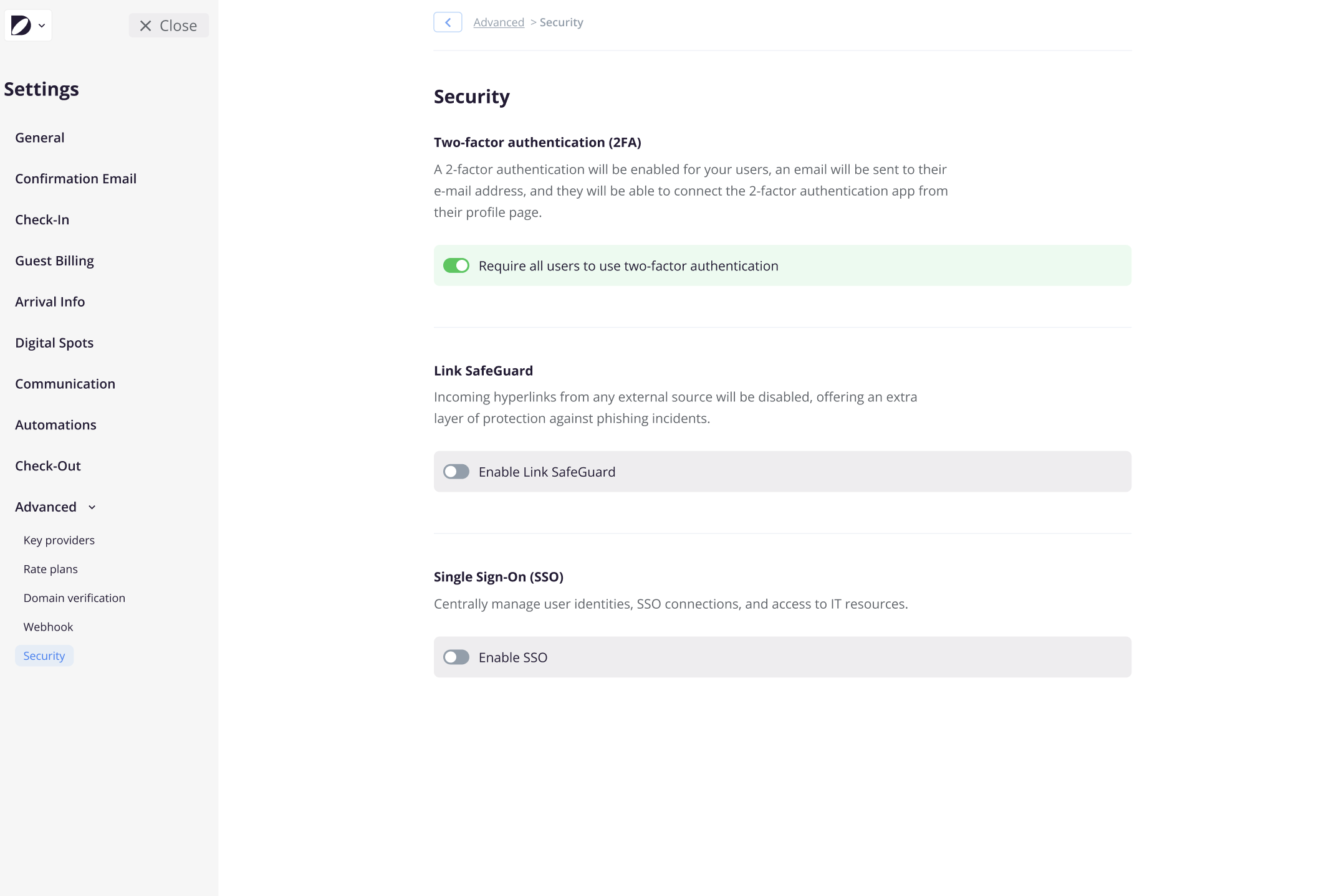
Task: Navigate to Key providers
Action: 59,540
